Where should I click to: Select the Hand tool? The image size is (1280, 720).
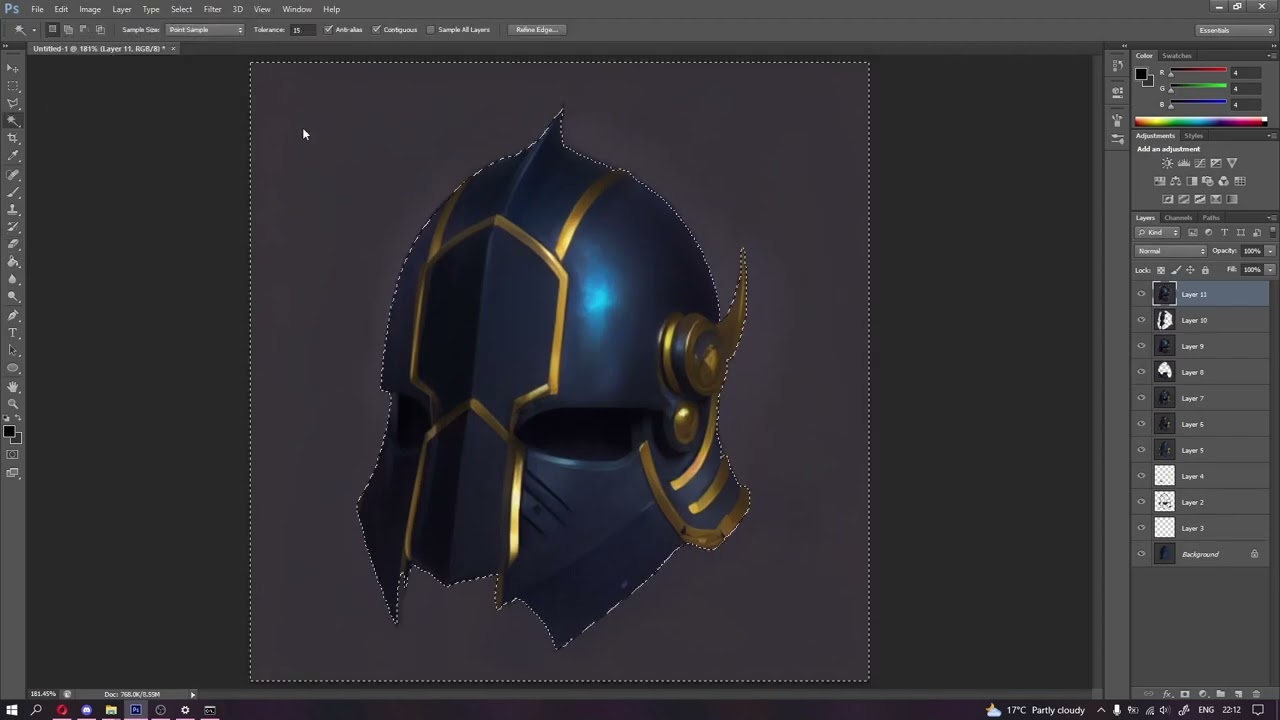13,387
